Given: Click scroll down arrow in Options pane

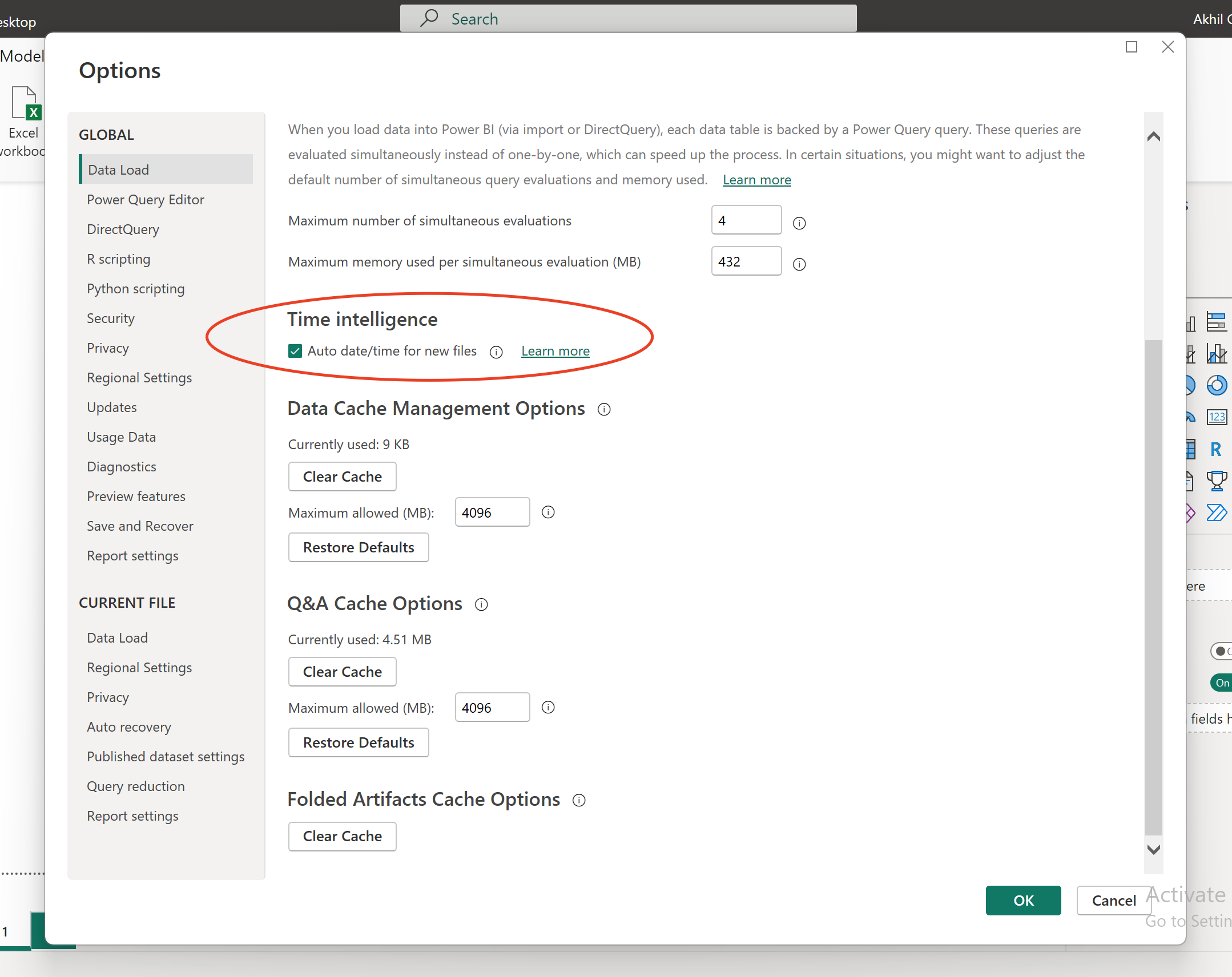Looking at the screenshot, I should (x=1153, y=850).
